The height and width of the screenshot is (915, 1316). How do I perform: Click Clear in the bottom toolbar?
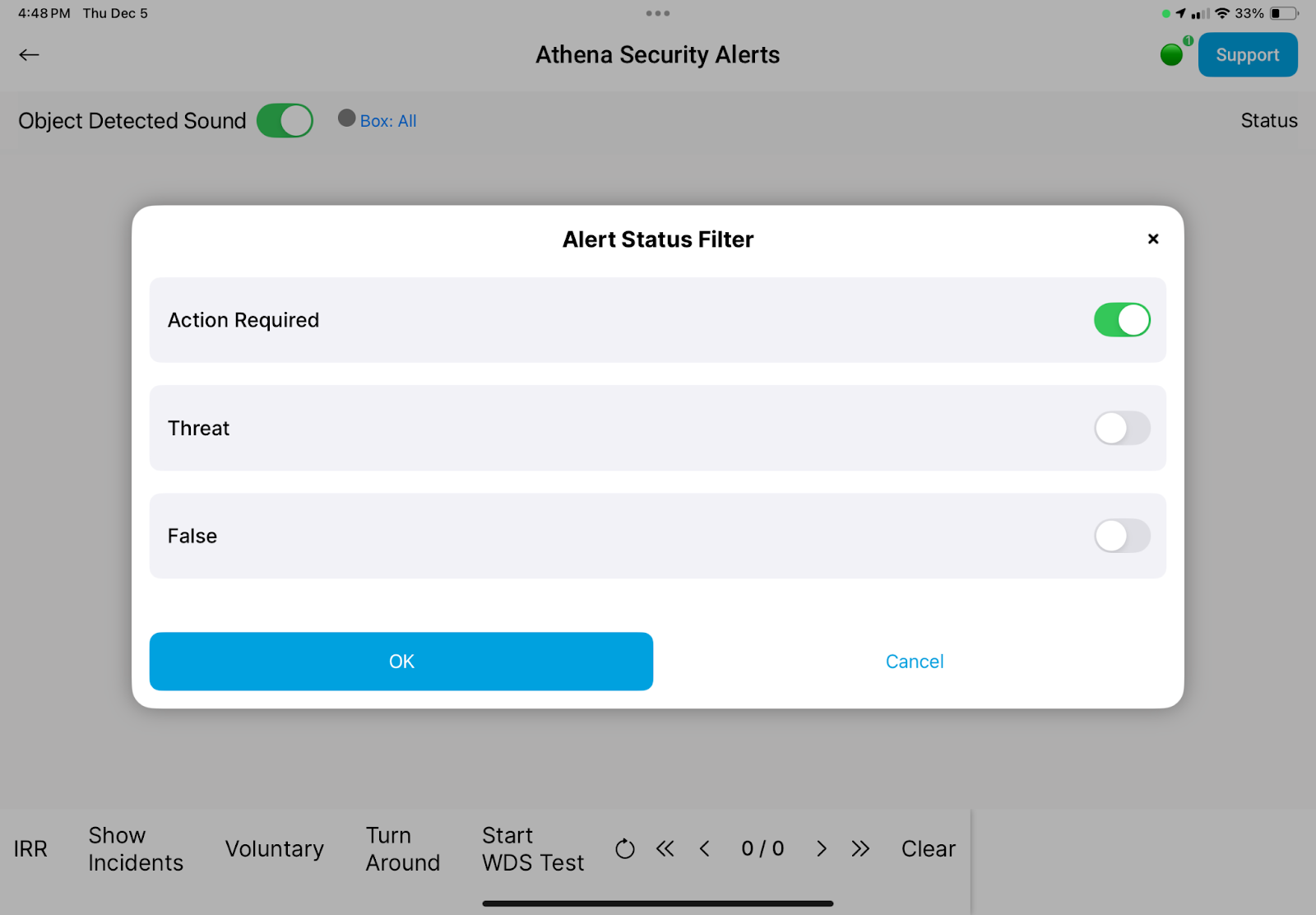coord(929,848)
